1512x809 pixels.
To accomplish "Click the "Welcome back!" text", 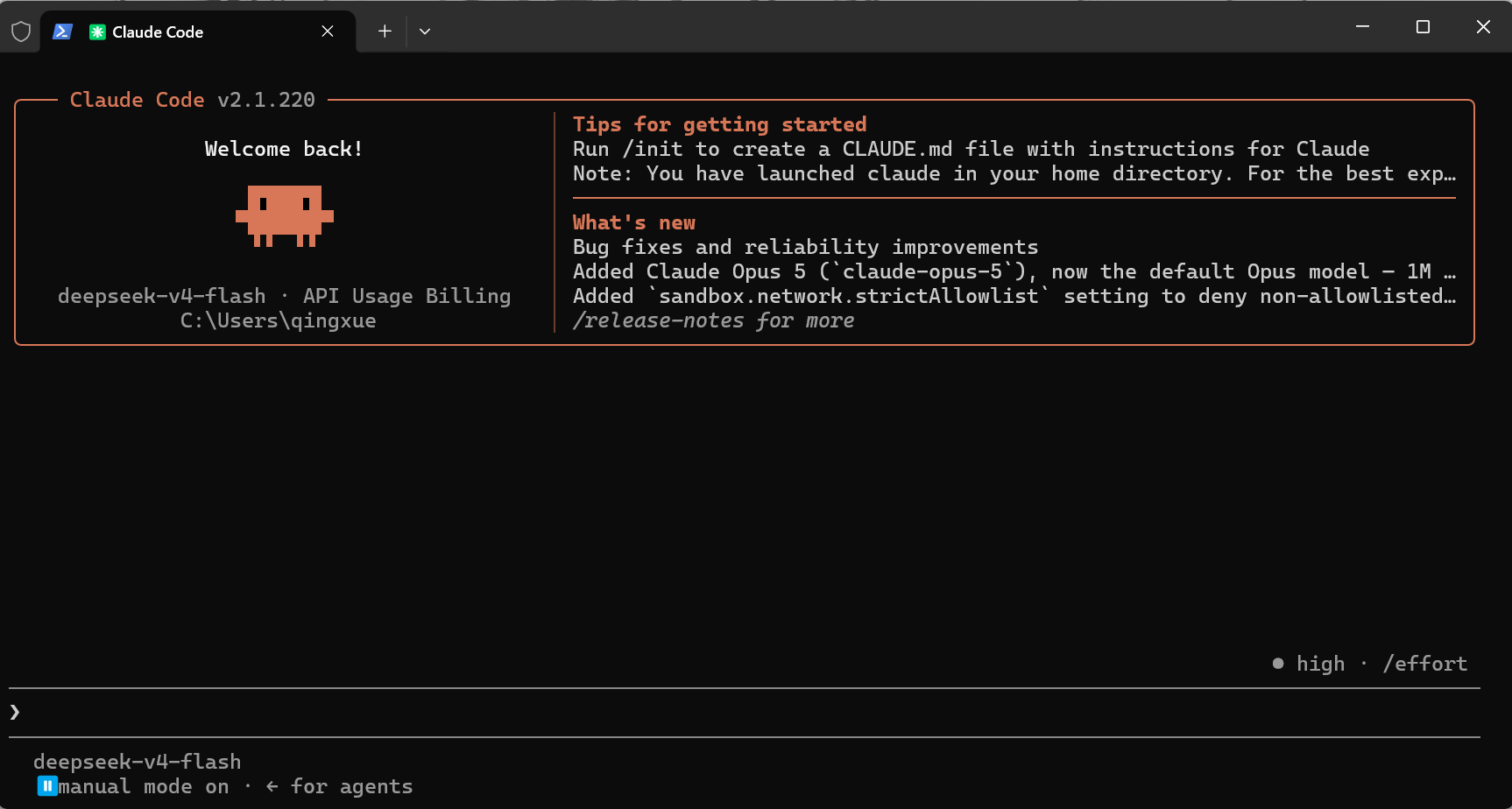I will [284, 149].
